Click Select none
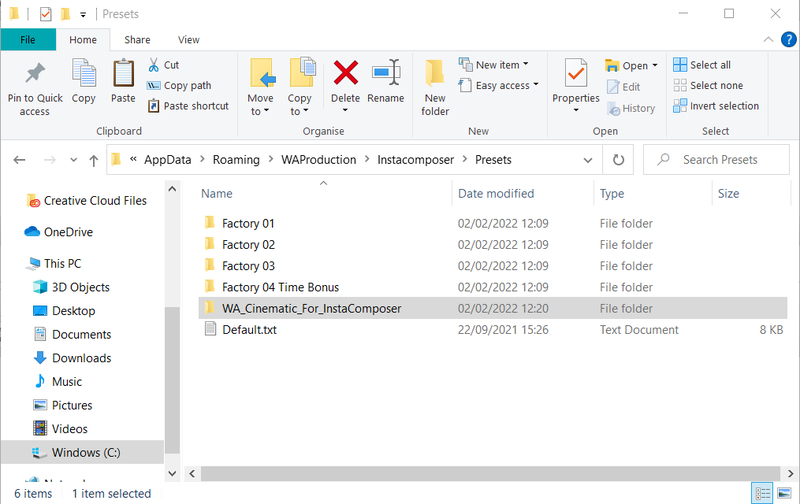The width and height of the screenshot is (800, 504). [x=708, y=85]
